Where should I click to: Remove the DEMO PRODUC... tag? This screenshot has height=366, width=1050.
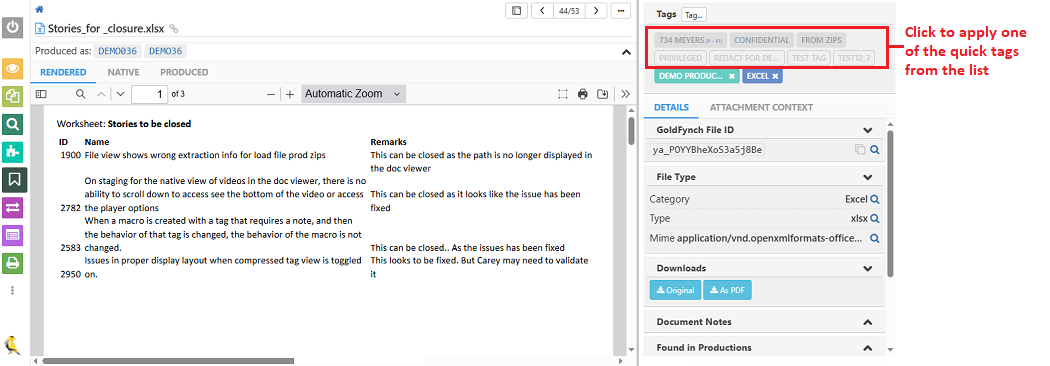tap(732, 76)
